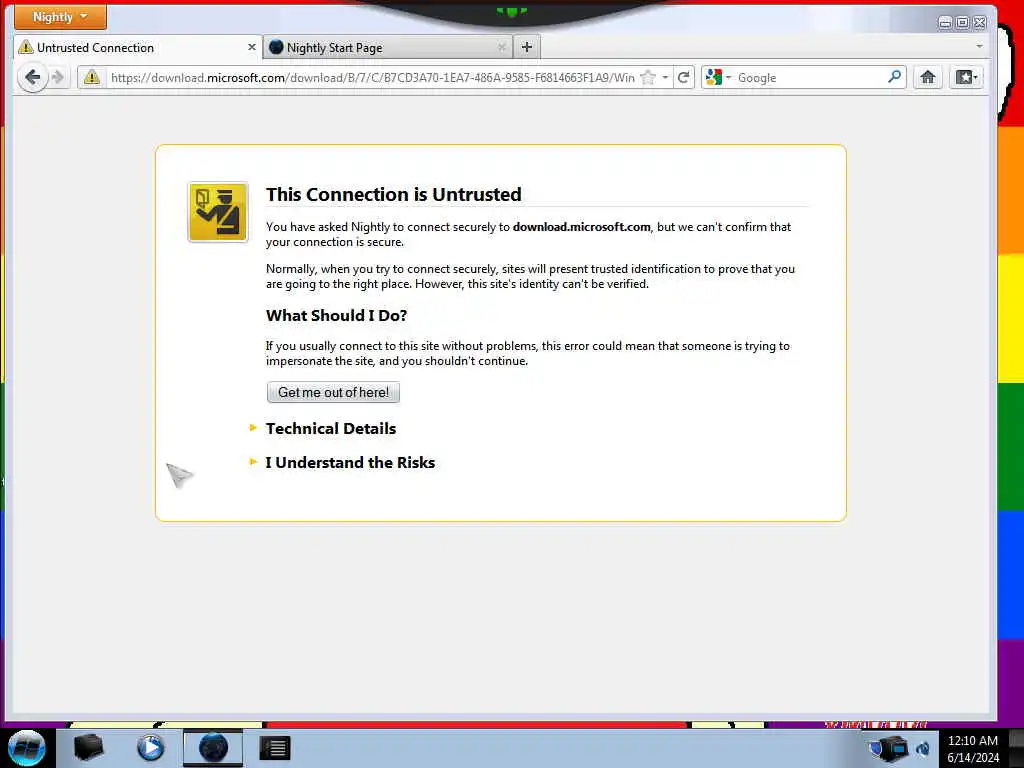Click the yellow officer passport warning icon
Image resolution: width=1024 pixels, height=768 pixels.
(x=218, y=212)
